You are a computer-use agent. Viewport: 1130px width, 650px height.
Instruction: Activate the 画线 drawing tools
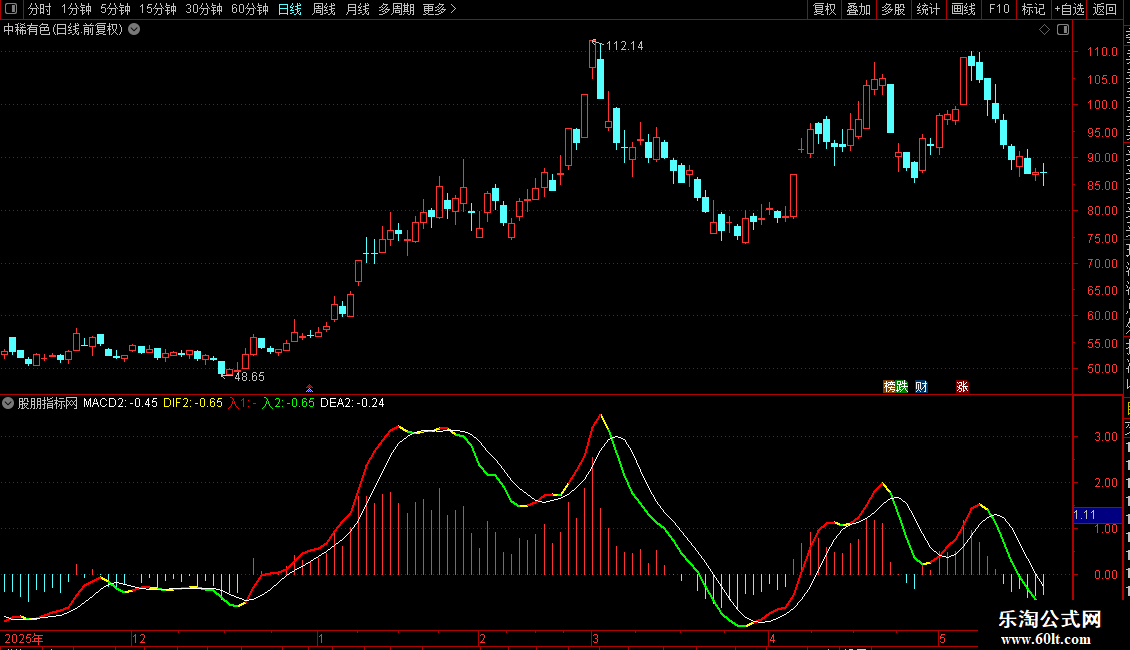point(964,9)
